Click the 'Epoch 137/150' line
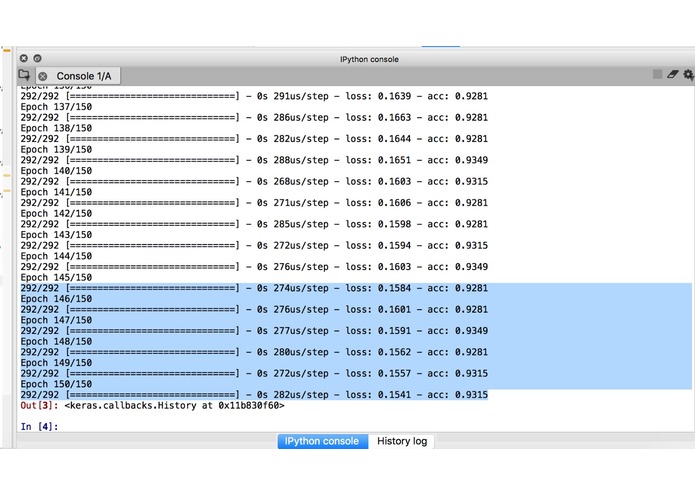695x494 pixels. pyautogui.click(x=56, y=107)
